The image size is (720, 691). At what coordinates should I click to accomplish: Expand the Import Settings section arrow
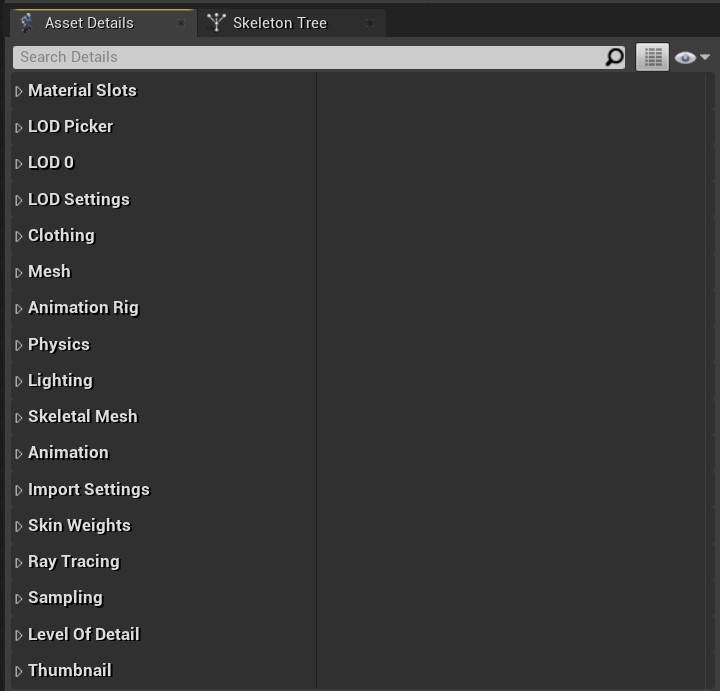coord(18,490)
